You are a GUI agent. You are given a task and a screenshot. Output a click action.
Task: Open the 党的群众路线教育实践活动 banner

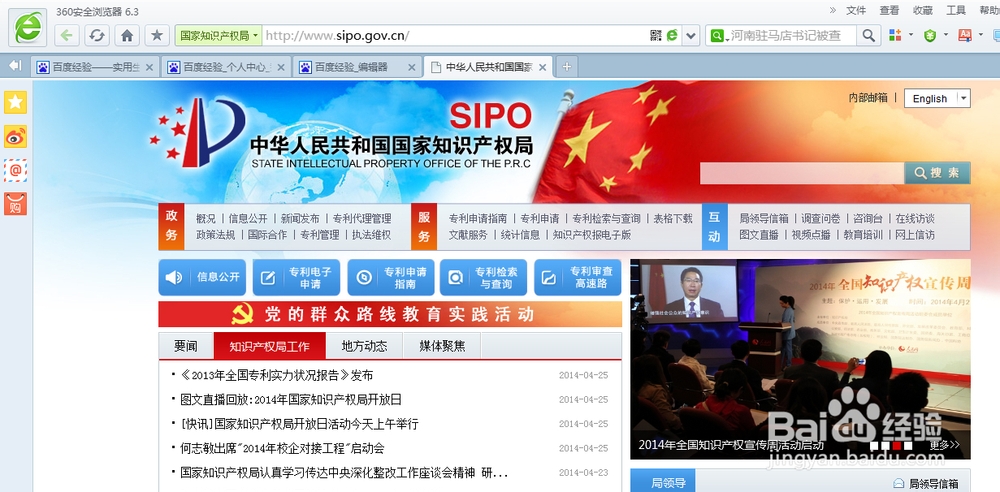pyautogui.click(x=390, y=314)
